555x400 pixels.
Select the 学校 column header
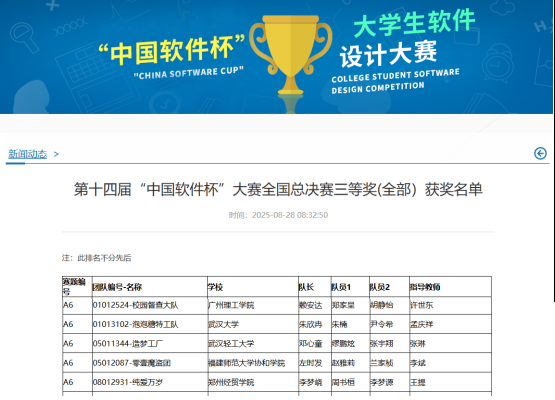click(216, 287)
